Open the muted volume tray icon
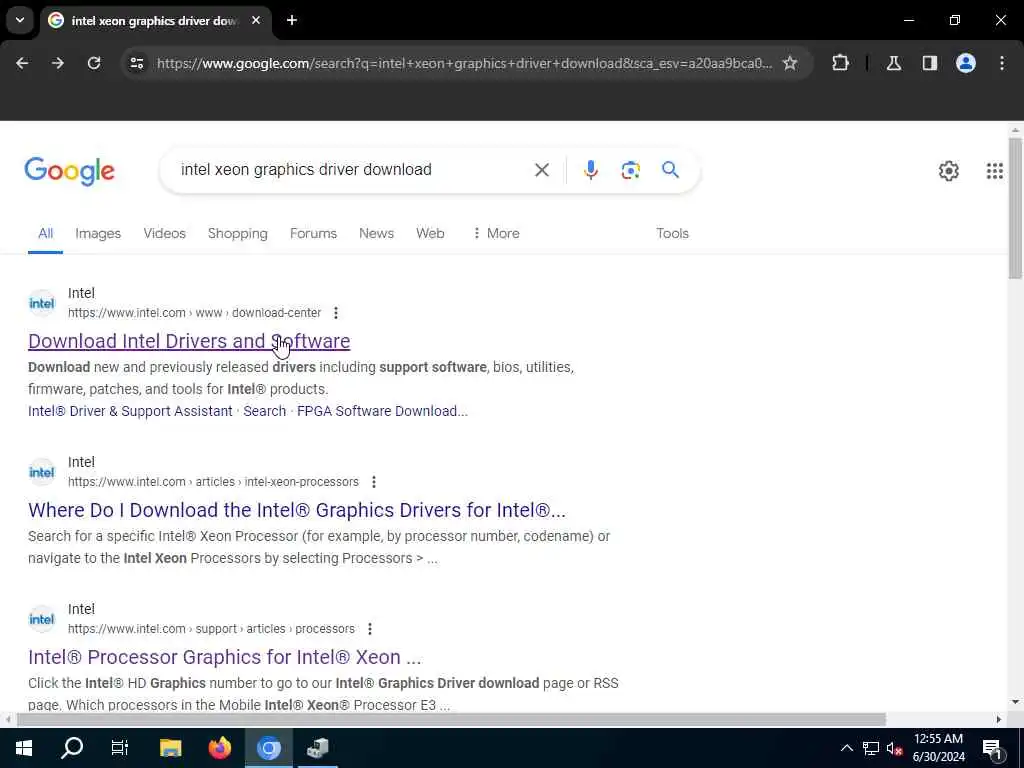This screenshot has height=768, width=1024. 895,748
